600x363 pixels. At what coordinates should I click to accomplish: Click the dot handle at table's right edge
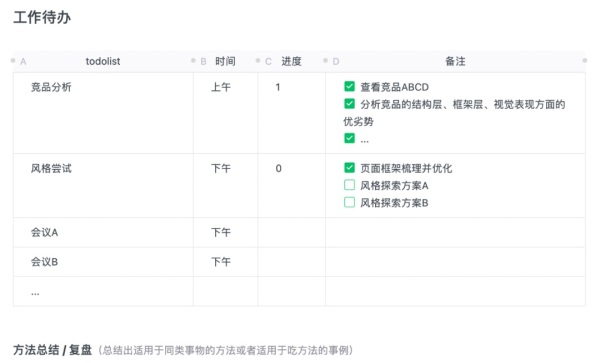(585, 60)
